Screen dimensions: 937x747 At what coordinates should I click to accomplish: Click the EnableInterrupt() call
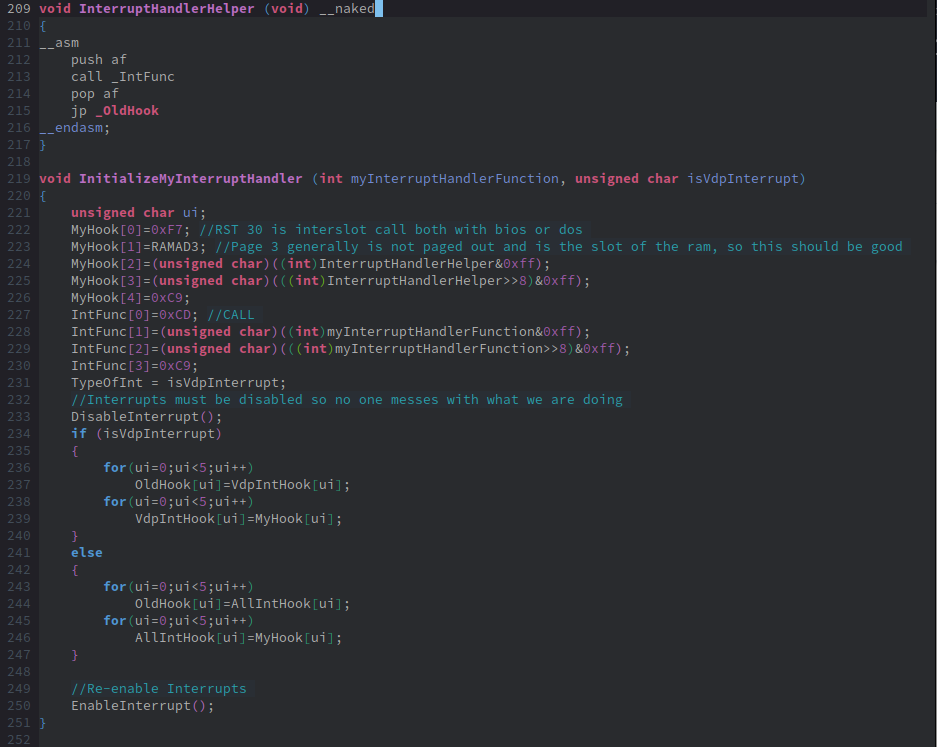coord(142,706)
